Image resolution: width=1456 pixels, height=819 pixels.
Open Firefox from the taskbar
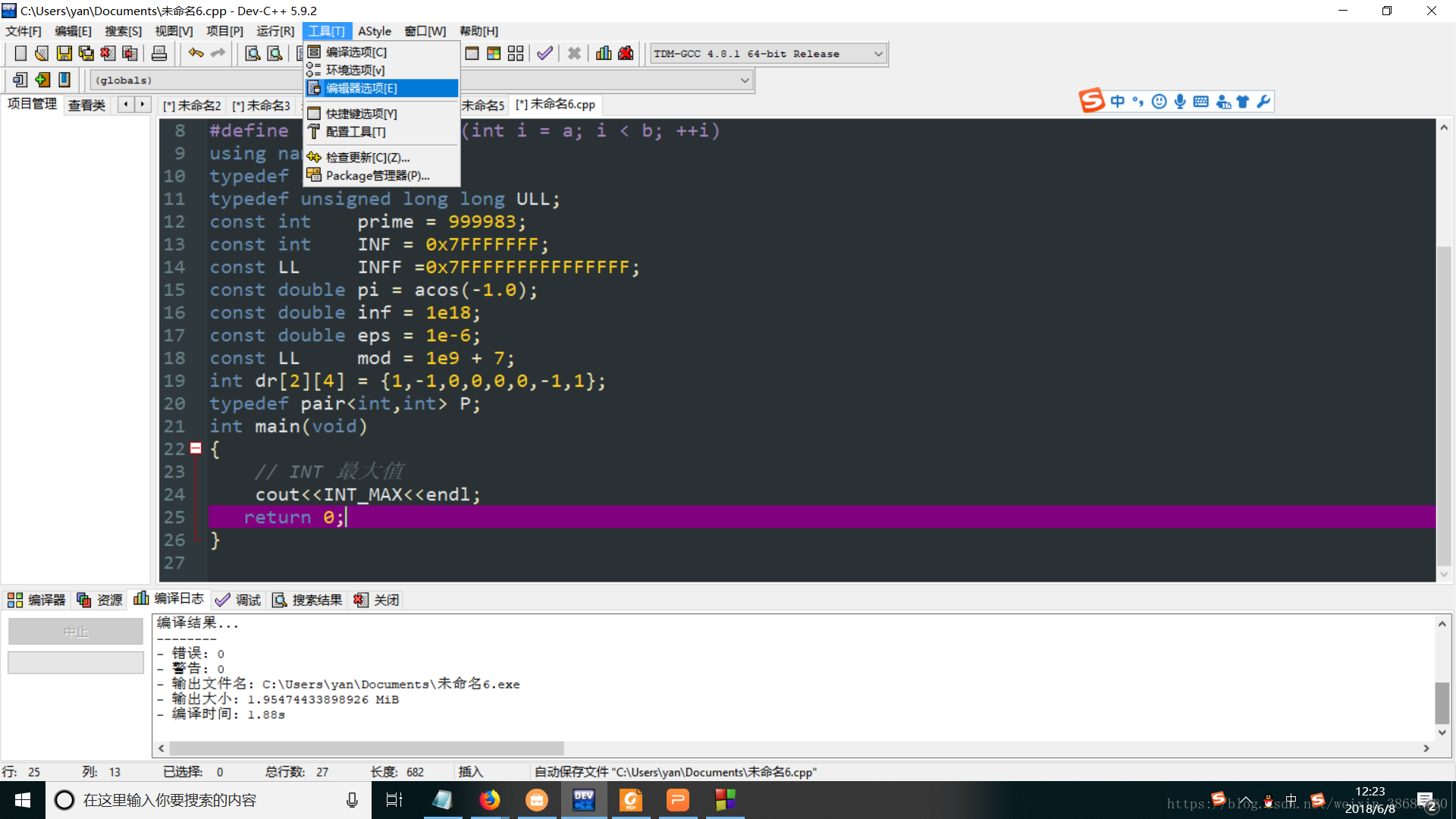coord(490,800)
